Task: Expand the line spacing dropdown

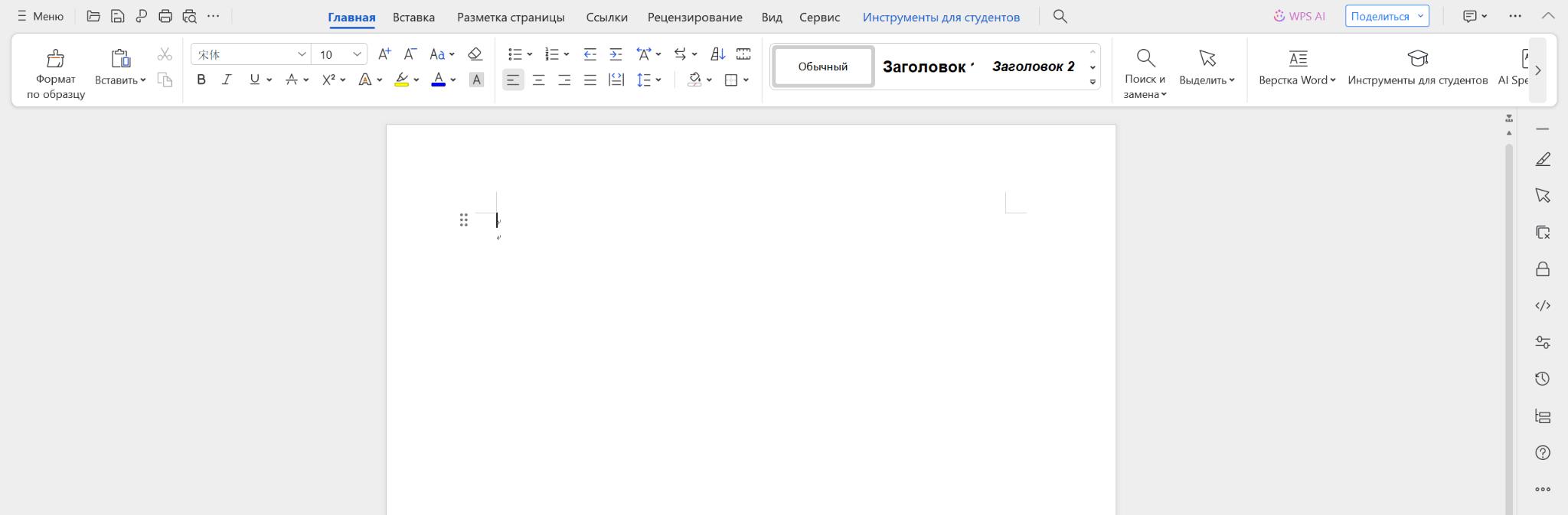Action: 658,80
